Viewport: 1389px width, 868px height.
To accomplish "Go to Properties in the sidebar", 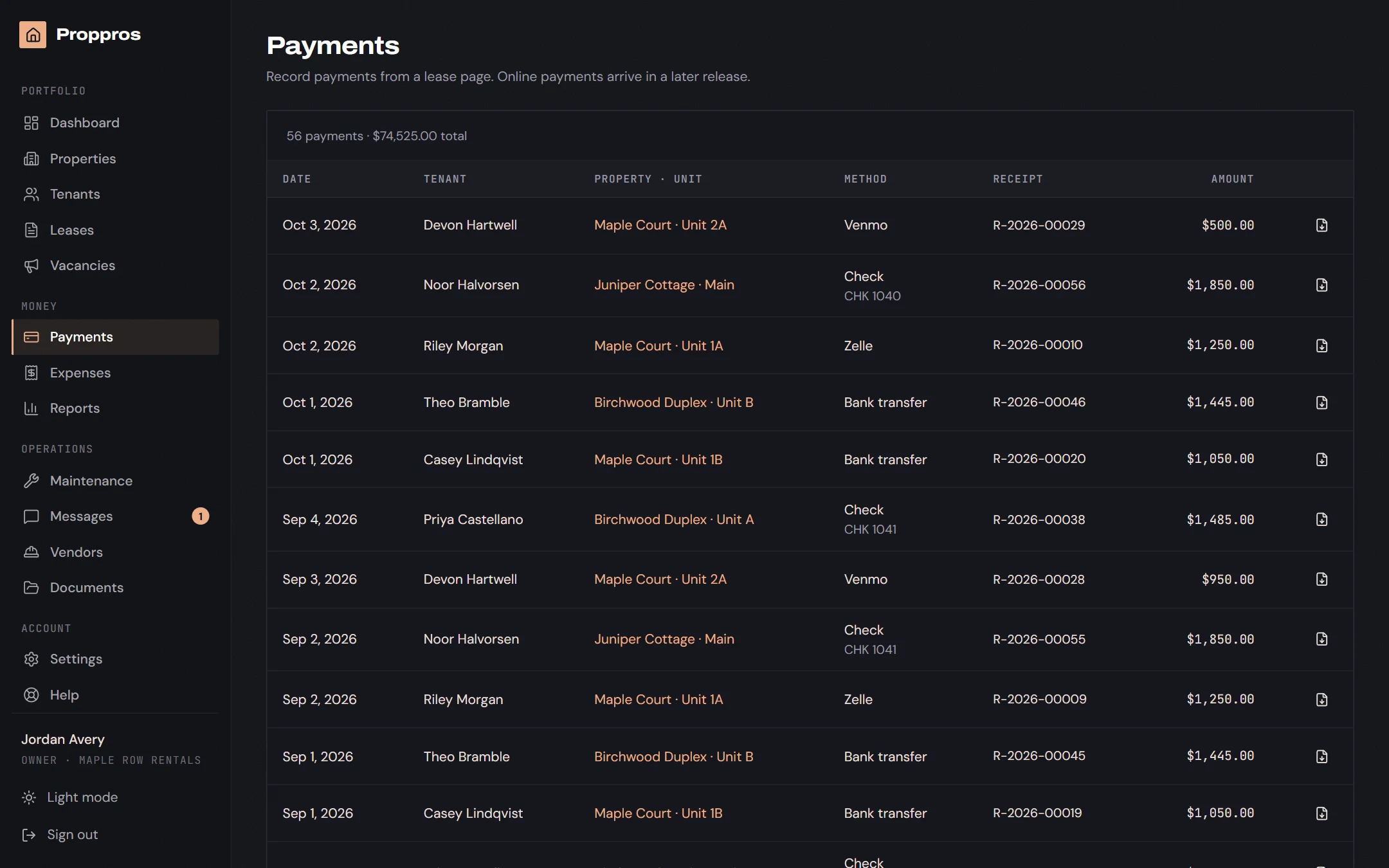I will click(115, 159).
